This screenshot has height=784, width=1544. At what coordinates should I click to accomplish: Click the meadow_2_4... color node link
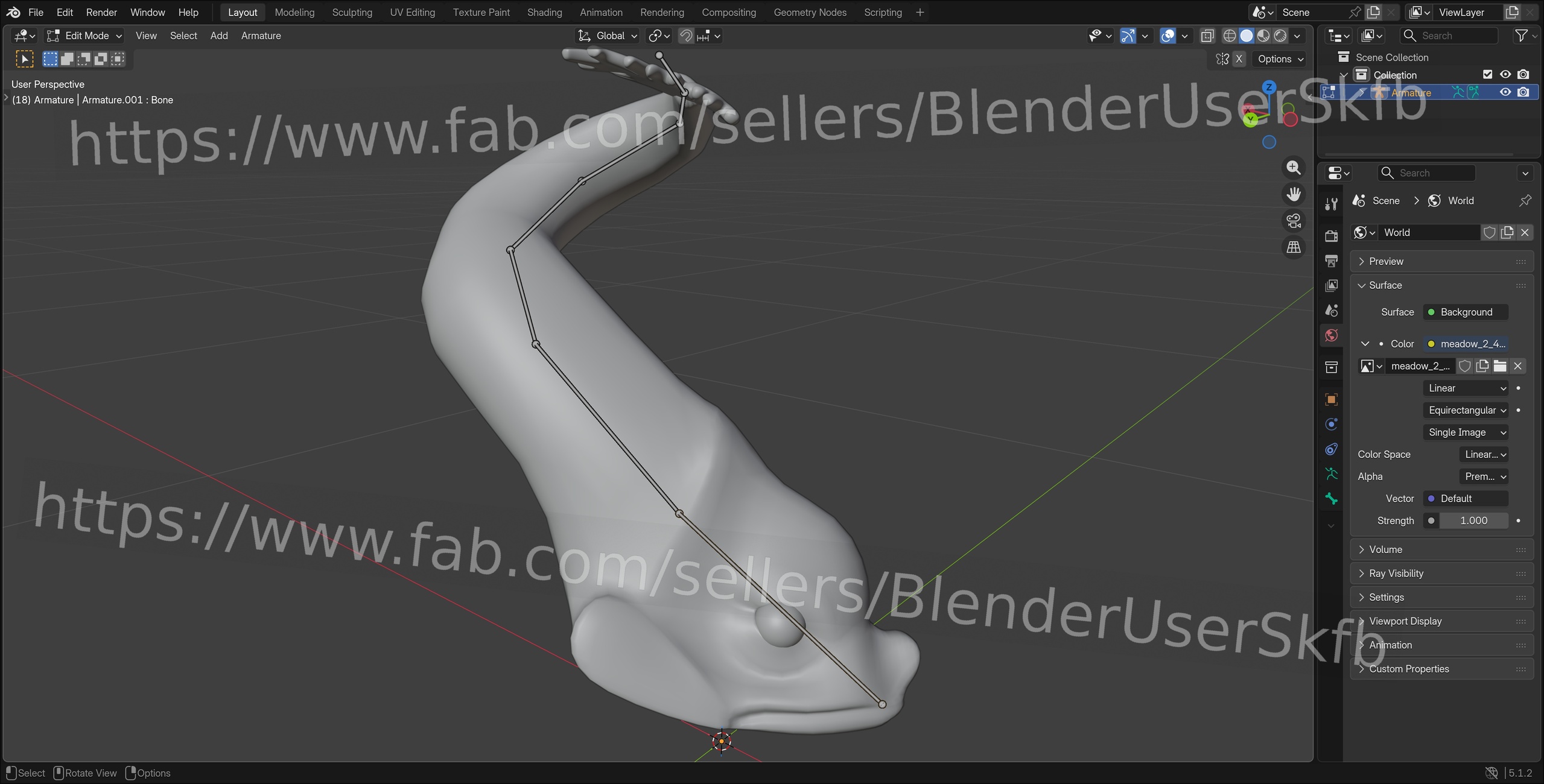pyautogui.click(x=1466, y=344)
